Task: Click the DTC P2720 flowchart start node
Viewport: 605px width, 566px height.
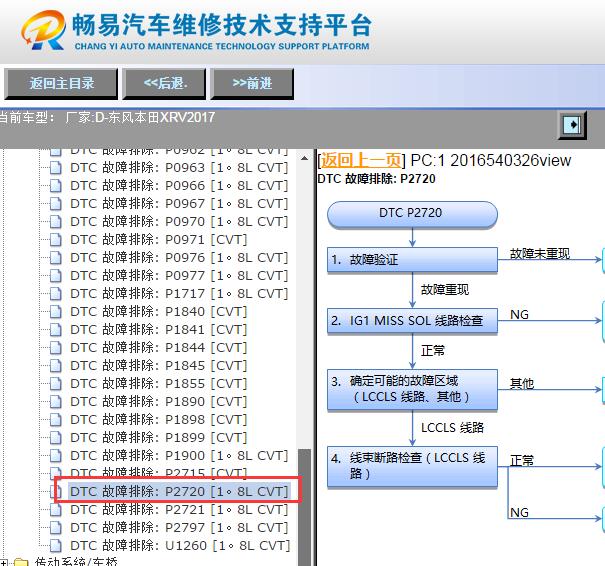Action: (412, 214)
